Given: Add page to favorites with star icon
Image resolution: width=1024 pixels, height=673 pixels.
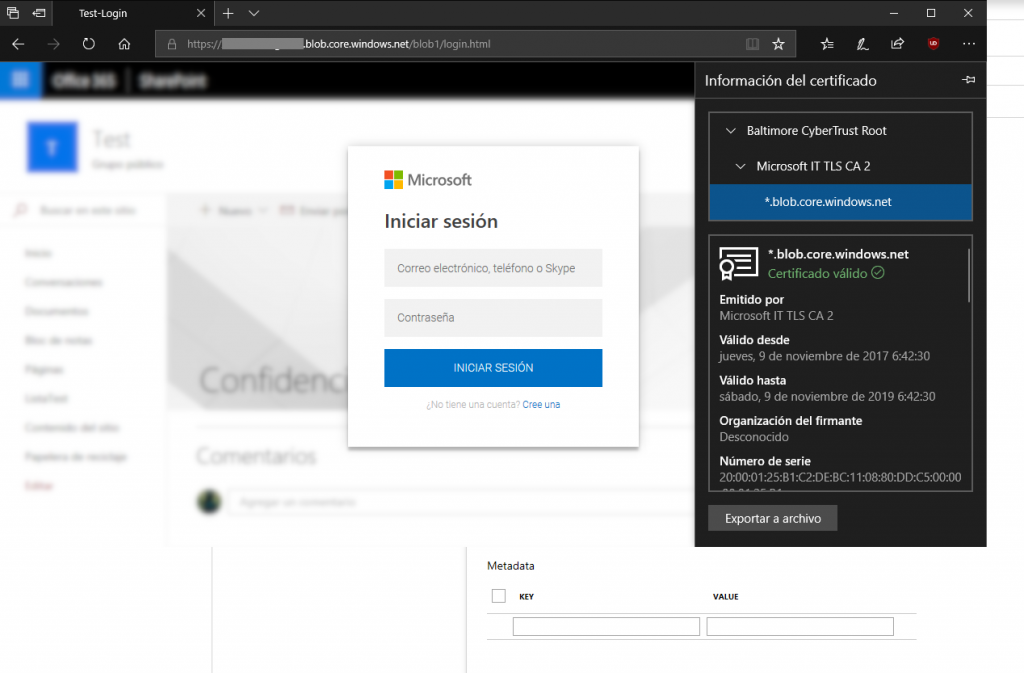Looking at the screenshot, I should pyautogui.click(x=778, y=44).
